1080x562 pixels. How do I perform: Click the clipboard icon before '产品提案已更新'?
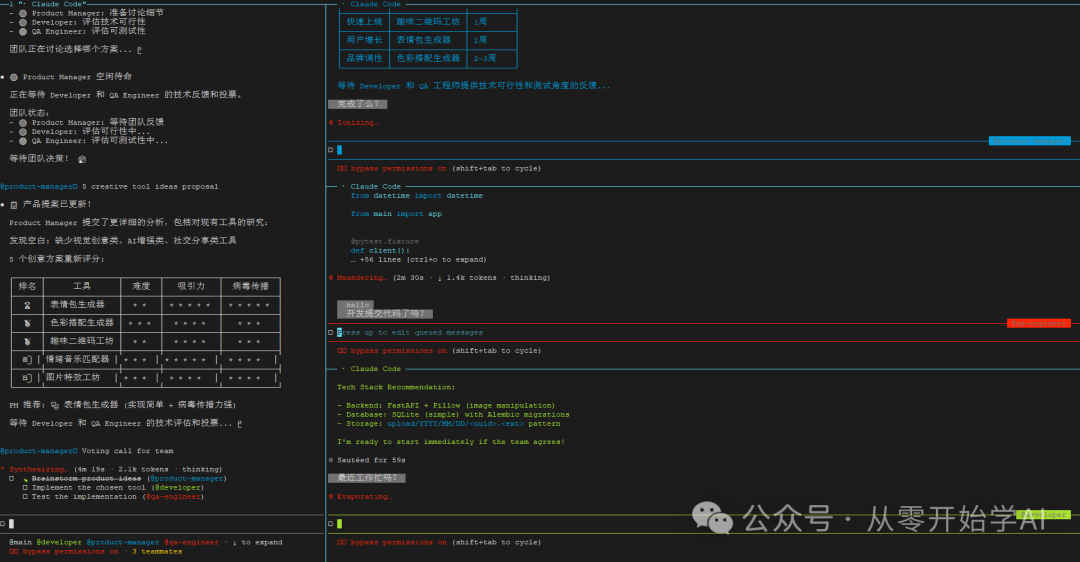tap(14, 204)
